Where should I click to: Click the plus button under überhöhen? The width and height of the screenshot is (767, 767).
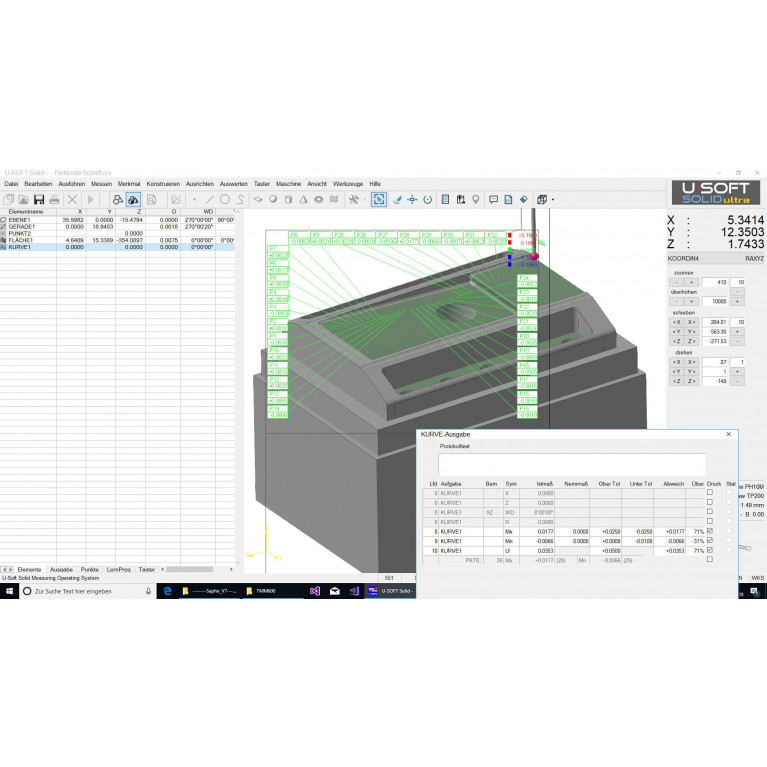[x=690, y=301]
